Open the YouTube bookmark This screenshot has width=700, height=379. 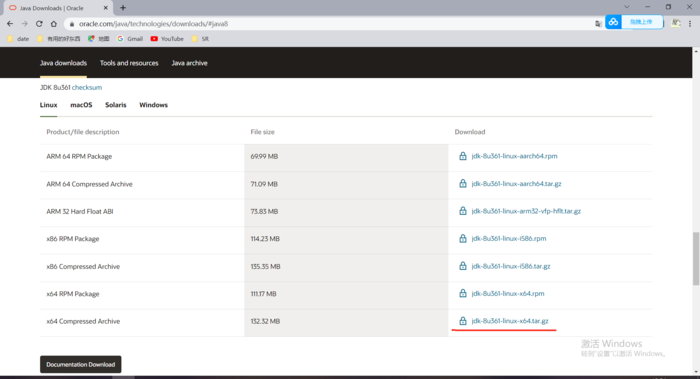point(167,39)
